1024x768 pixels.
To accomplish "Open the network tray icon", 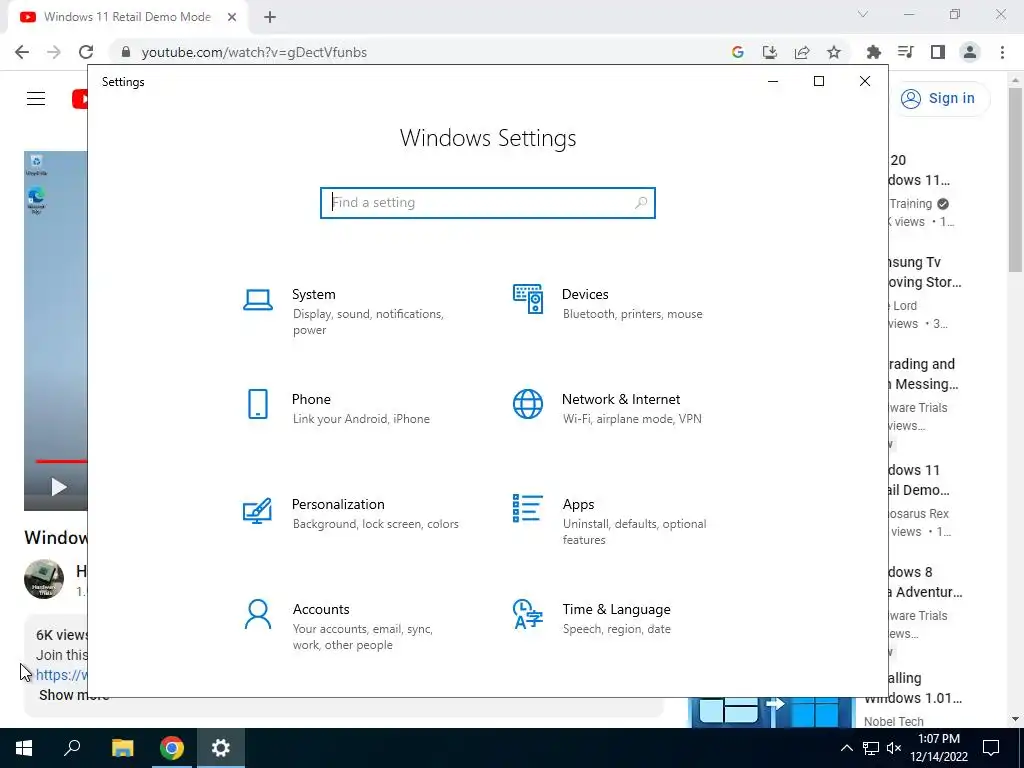I will [871, 748].
